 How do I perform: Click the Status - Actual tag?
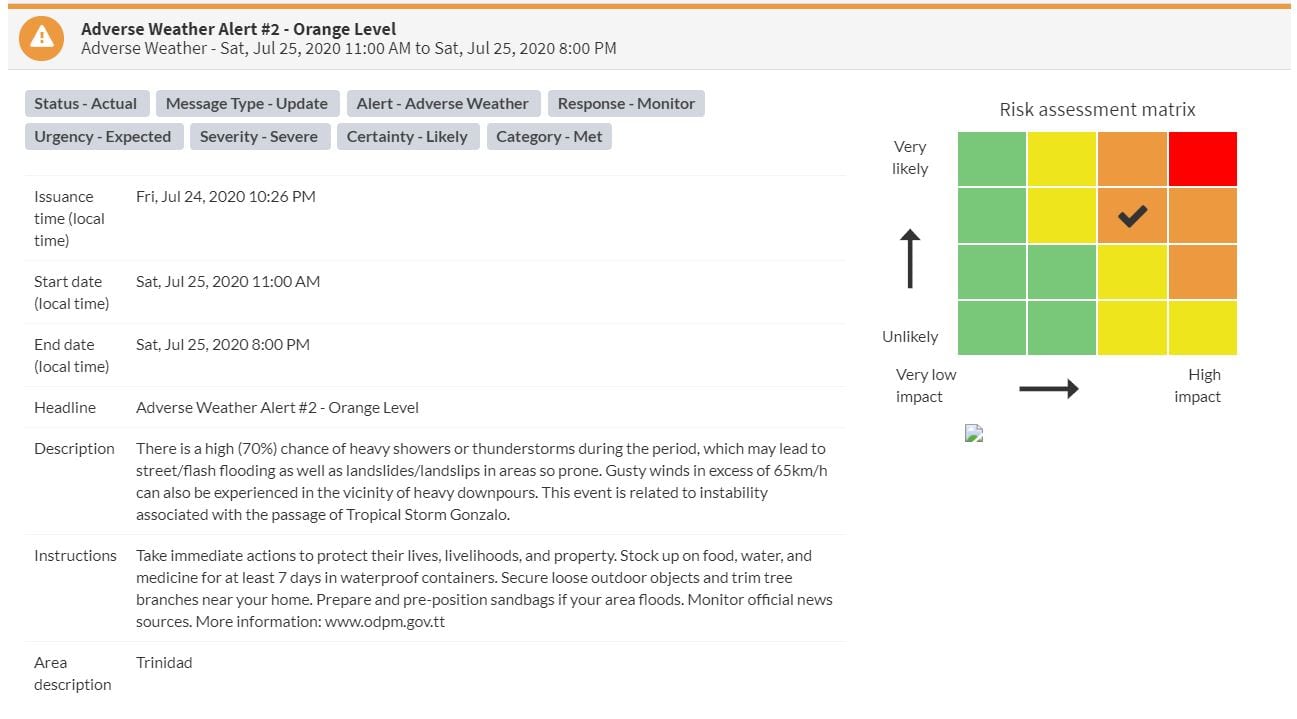(86, 104)
